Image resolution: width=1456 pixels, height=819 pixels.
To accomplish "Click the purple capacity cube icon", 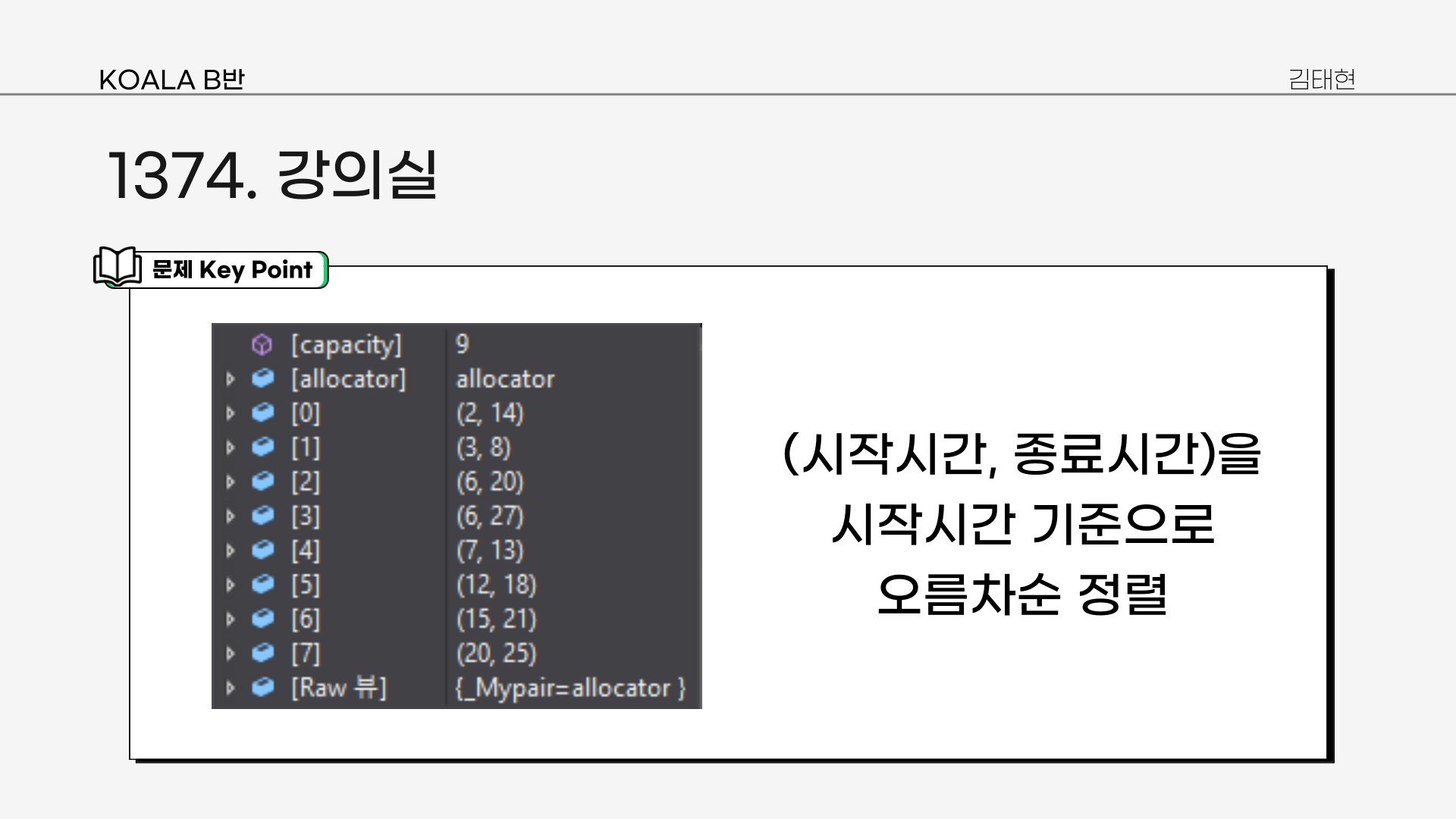I will (x=262, y=345).
